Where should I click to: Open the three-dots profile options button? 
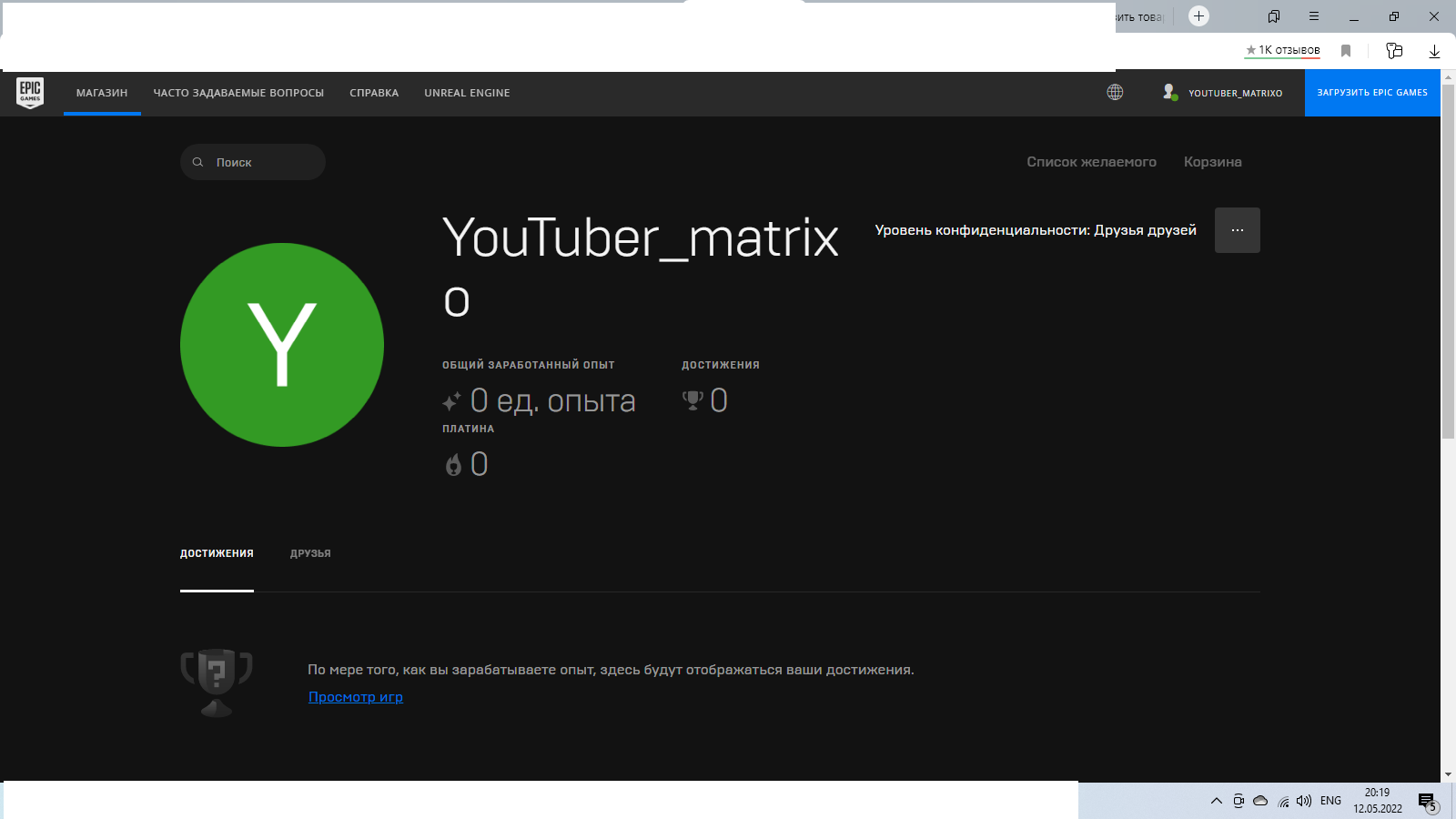1238,230
